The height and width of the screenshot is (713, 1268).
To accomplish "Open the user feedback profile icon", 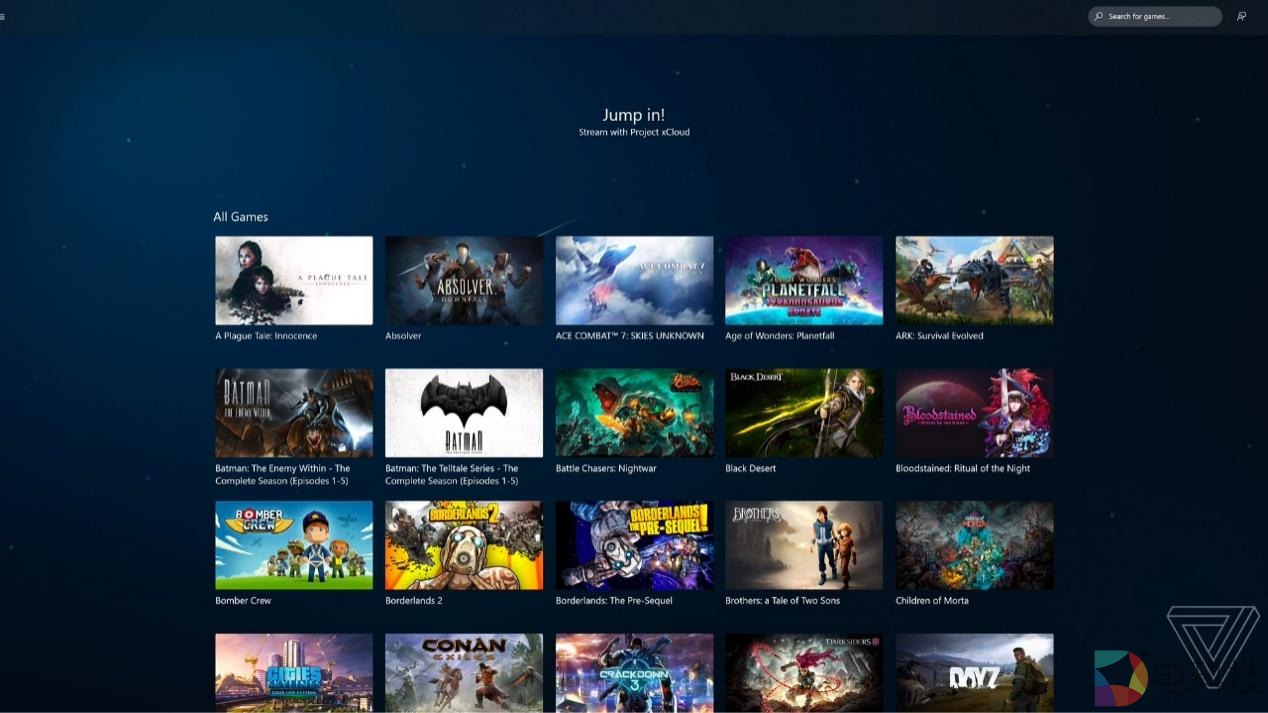I will [x=1241, y=16].
